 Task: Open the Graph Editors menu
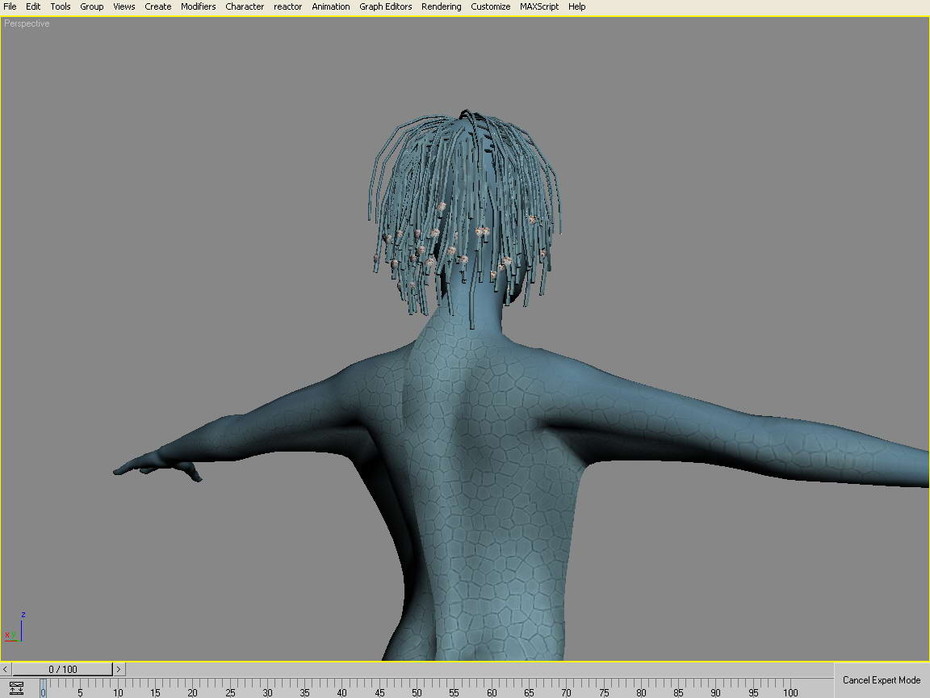tap(386, 7)
